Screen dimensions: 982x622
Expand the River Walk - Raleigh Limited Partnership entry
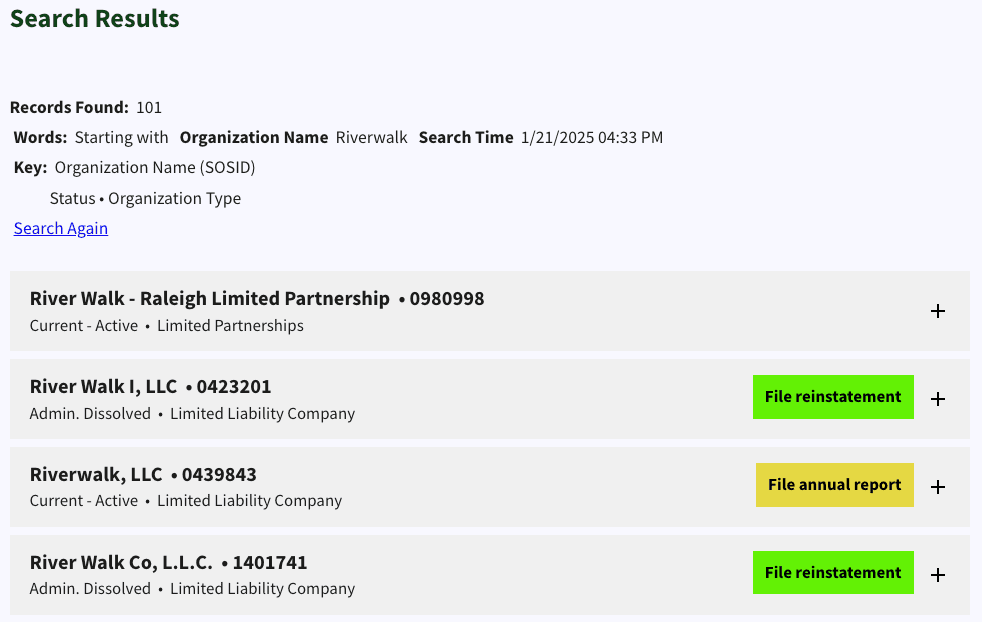(x=938, y=311)
